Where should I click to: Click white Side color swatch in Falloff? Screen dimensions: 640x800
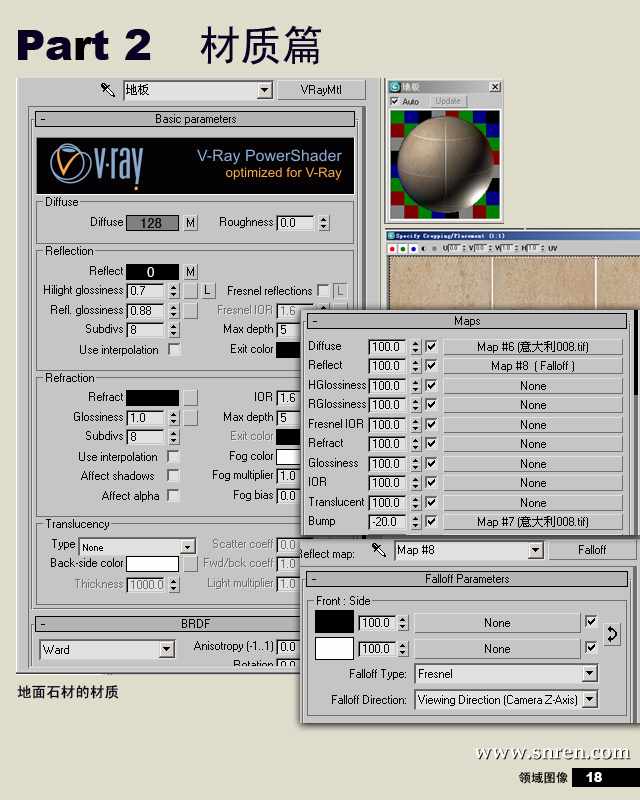coord(334,648)
